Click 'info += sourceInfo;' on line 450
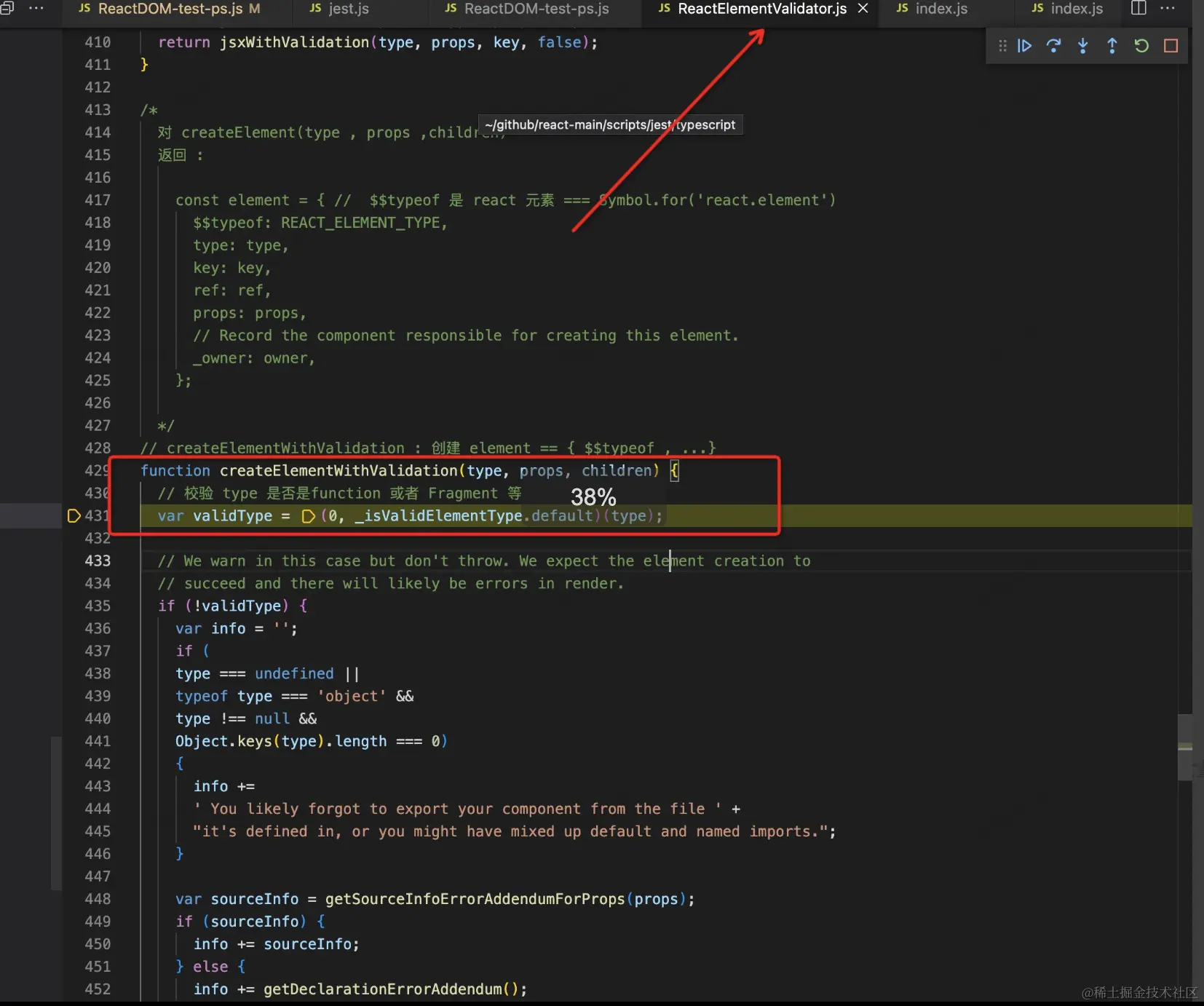The image size is (1204, 1006). 277,944
